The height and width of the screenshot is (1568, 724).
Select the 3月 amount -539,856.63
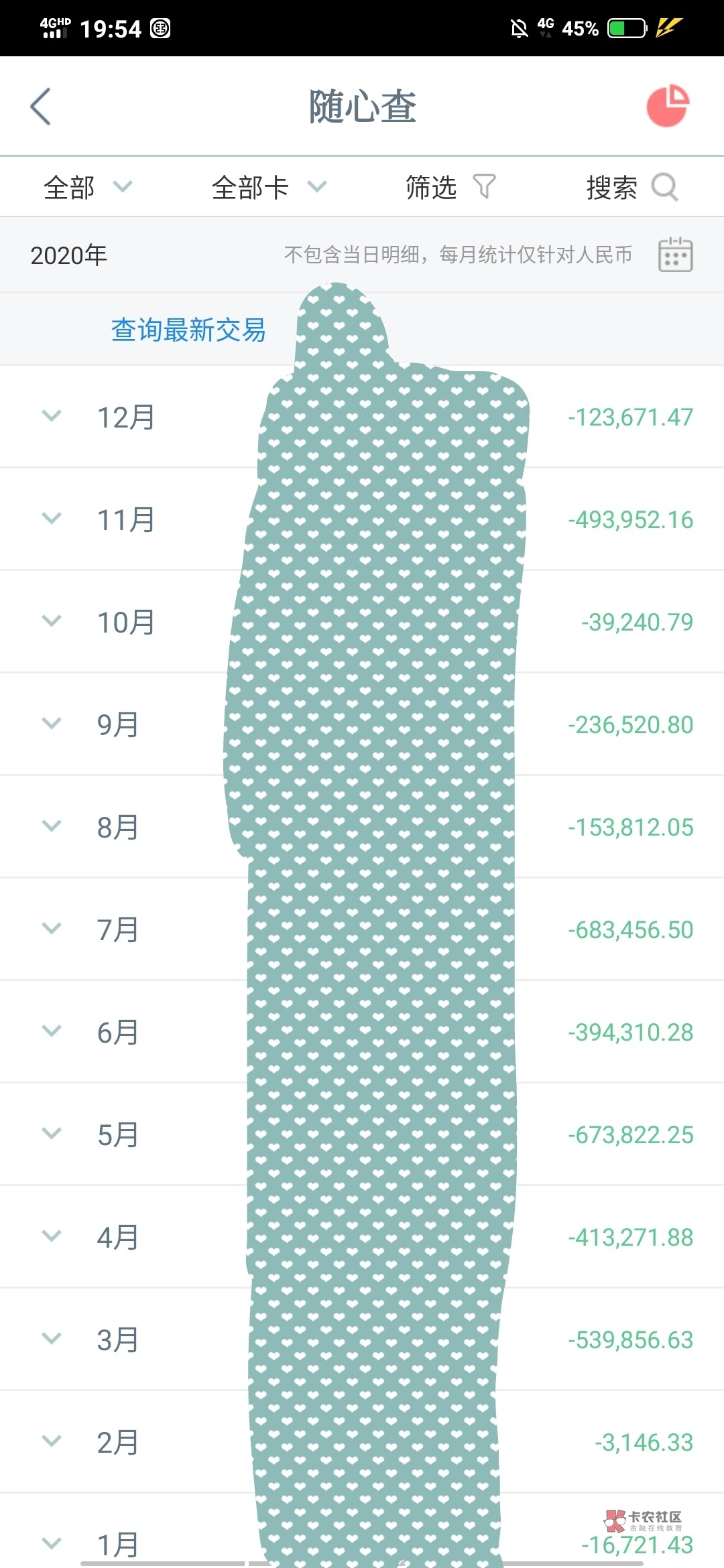click(630, 1340)
